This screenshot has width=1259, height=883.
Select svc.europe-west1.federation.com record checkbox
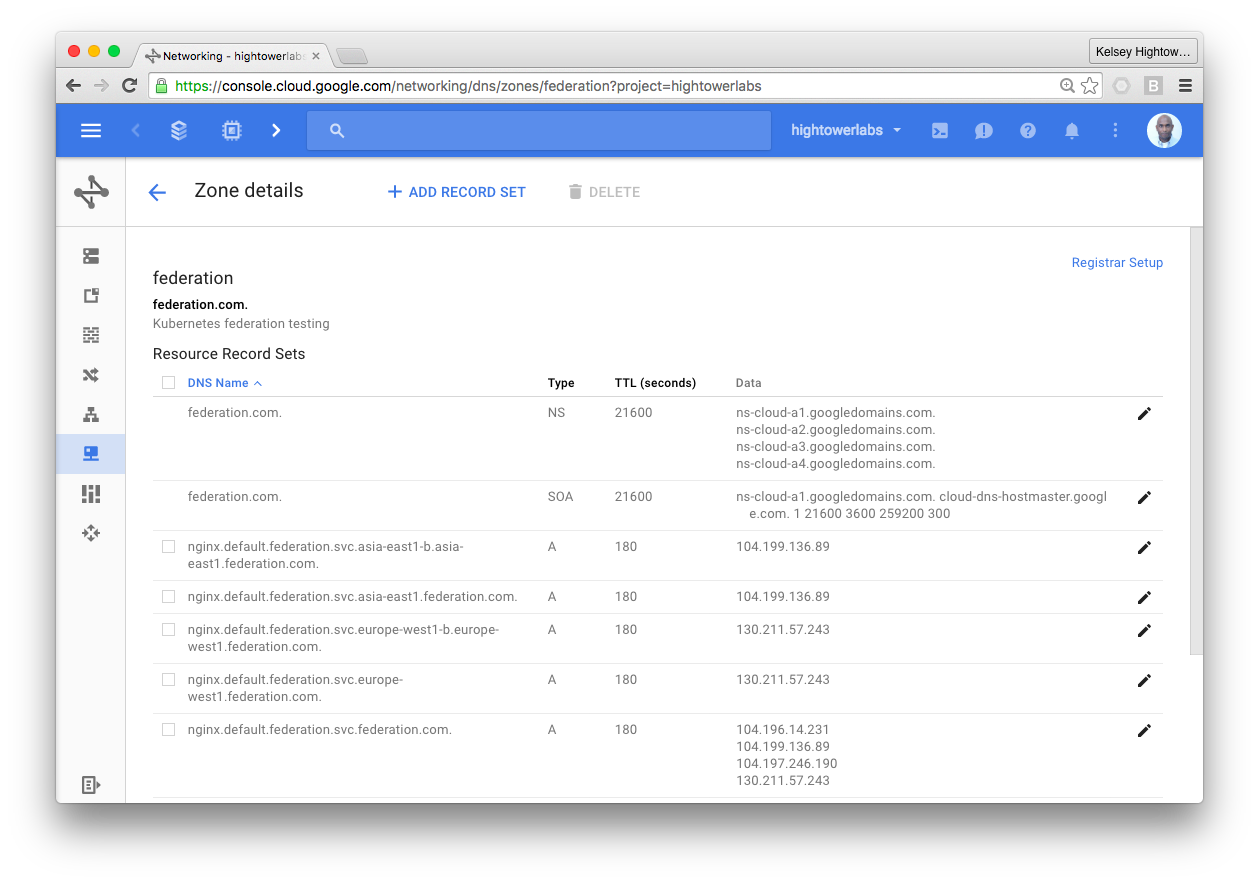[168, 680]
